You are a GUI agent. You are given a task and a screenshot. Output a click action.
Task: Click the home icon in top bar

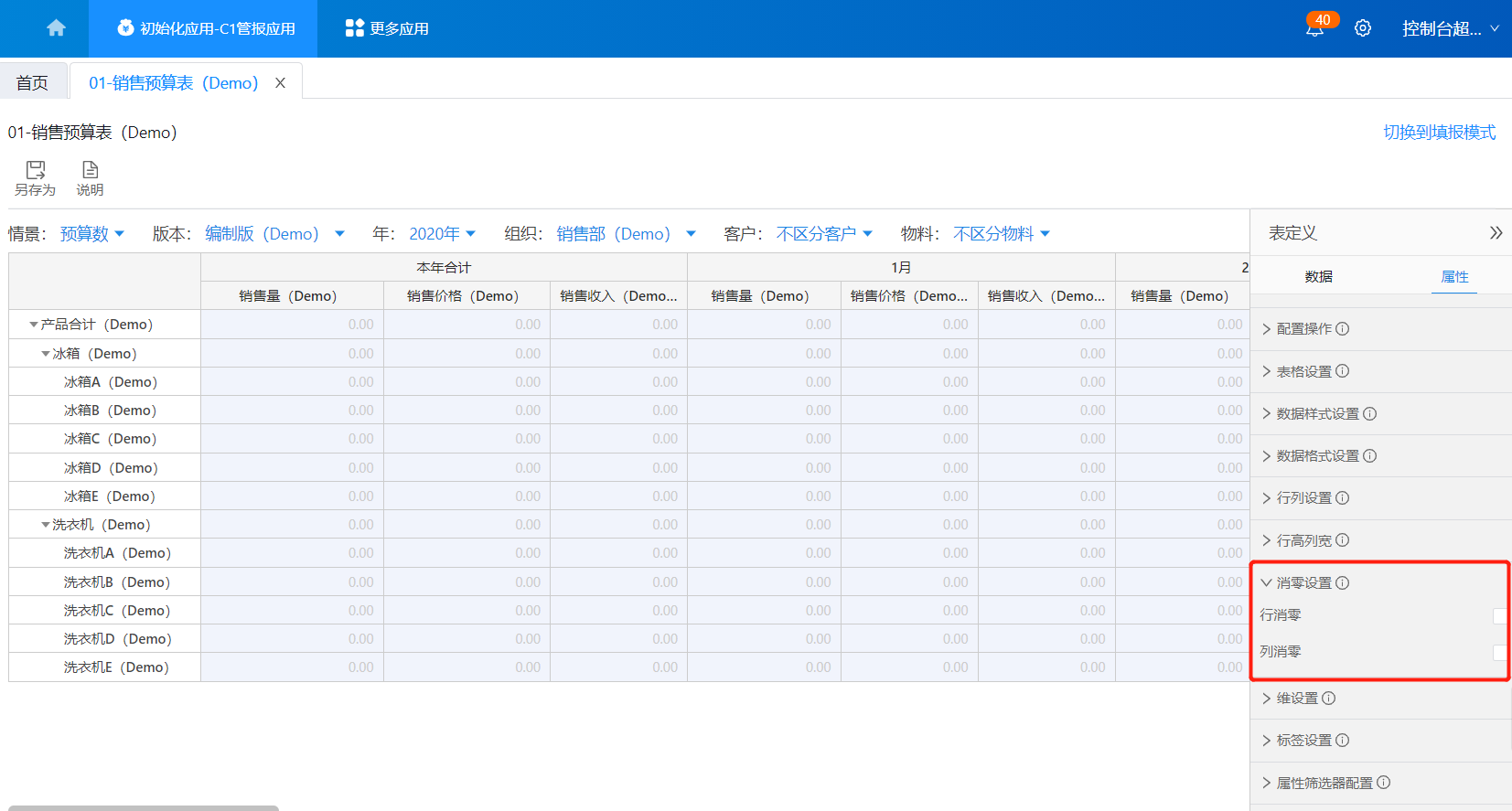click(56, 28)
